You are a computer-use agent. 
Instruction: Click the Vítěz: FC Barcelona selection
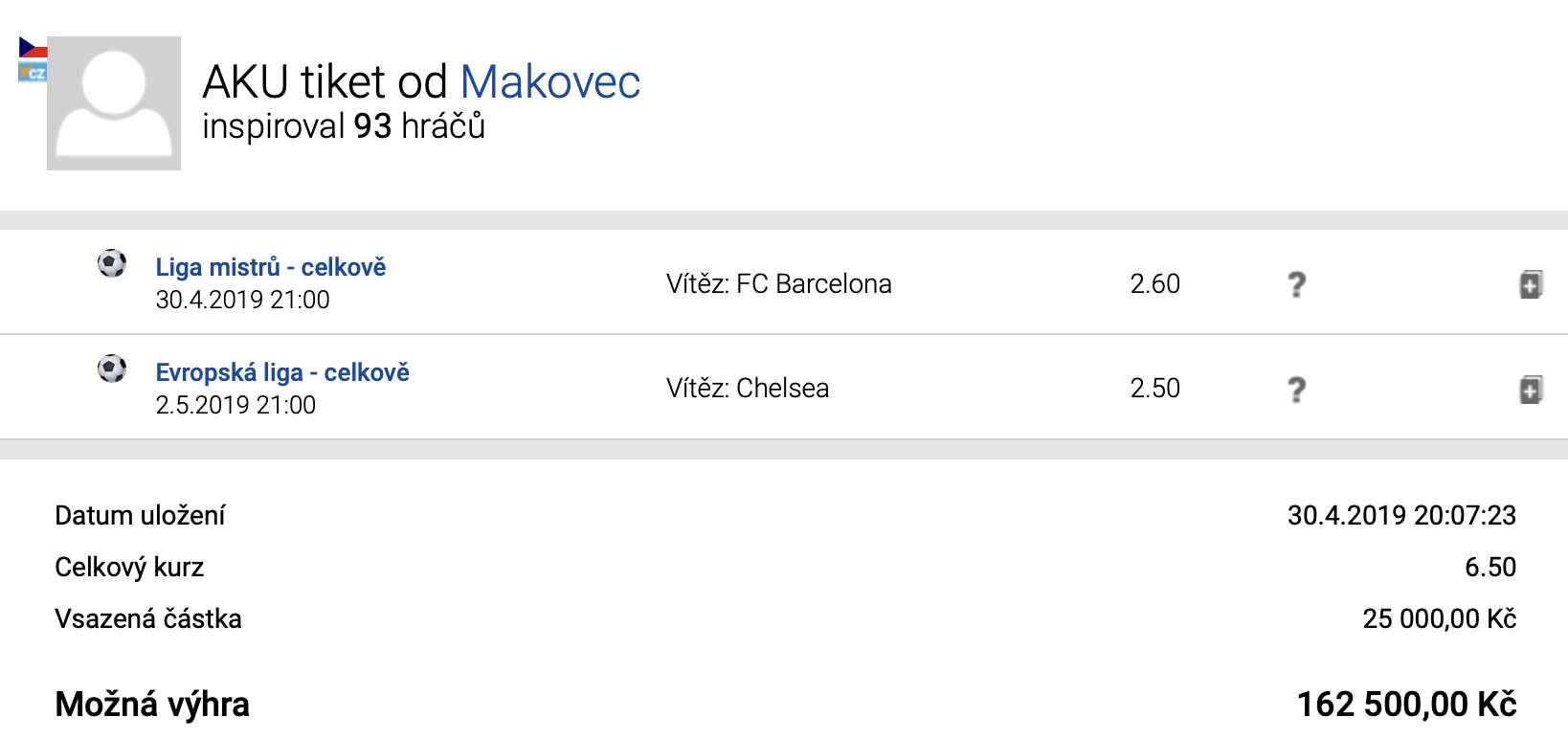point(778,284)
